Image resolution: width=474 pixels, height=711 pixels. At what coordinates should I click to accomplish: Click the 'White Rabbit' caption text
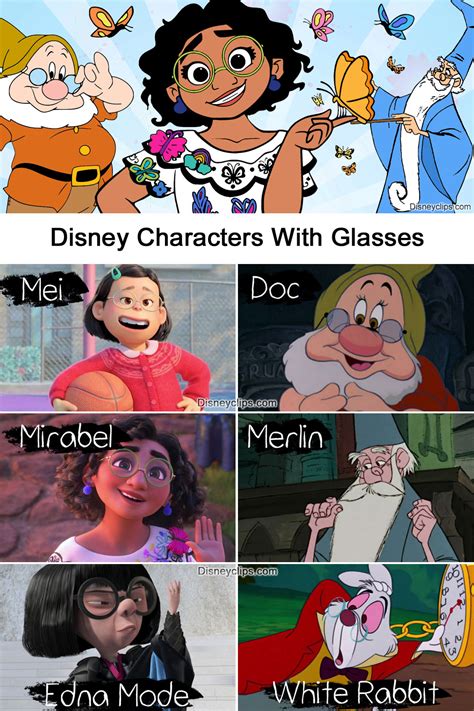coord(356,693)
